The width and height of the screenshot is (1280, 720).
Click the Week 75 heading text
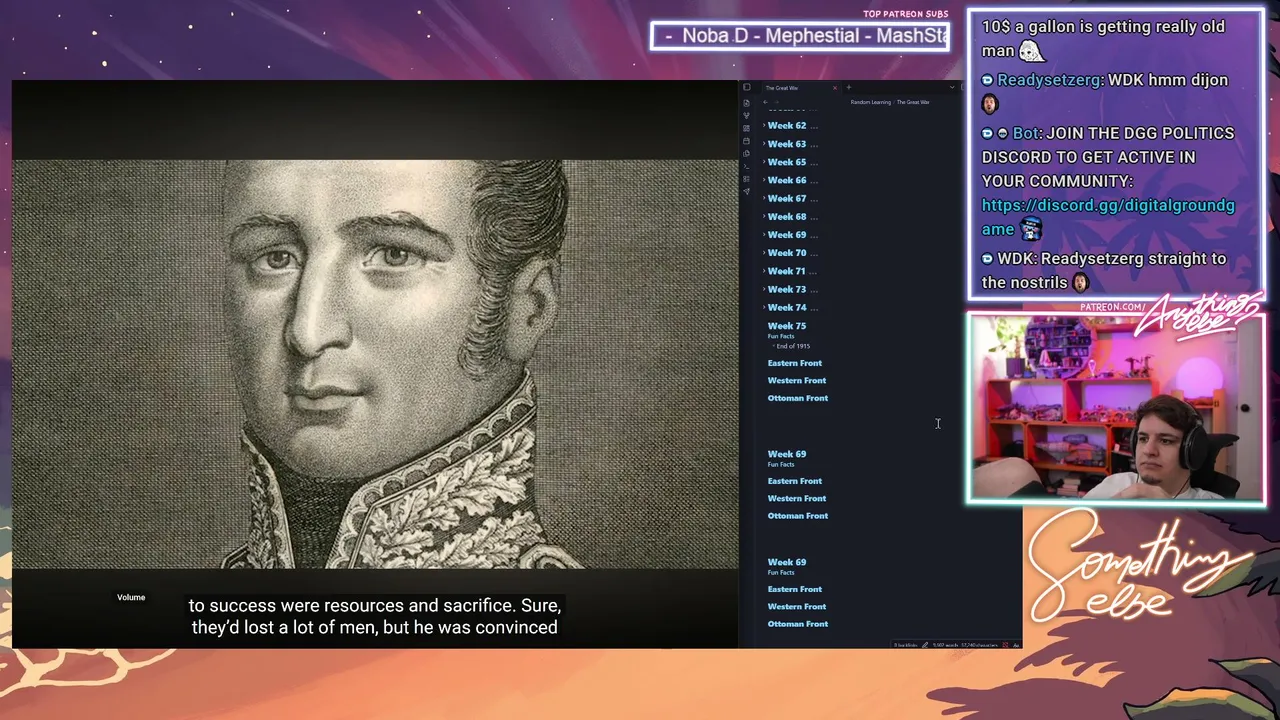point(787,326)
